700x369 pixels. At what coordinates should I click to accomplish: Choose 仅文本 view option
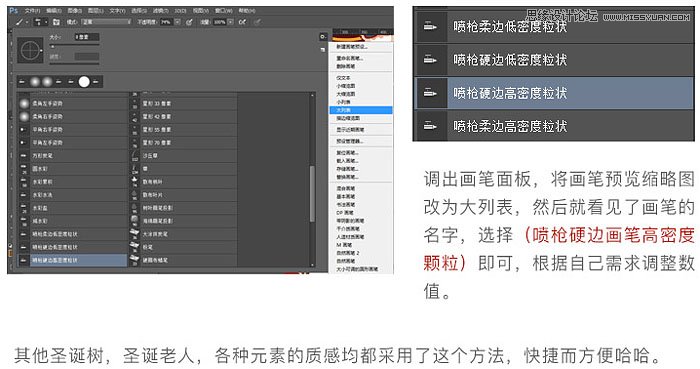(x=343, y=78)
